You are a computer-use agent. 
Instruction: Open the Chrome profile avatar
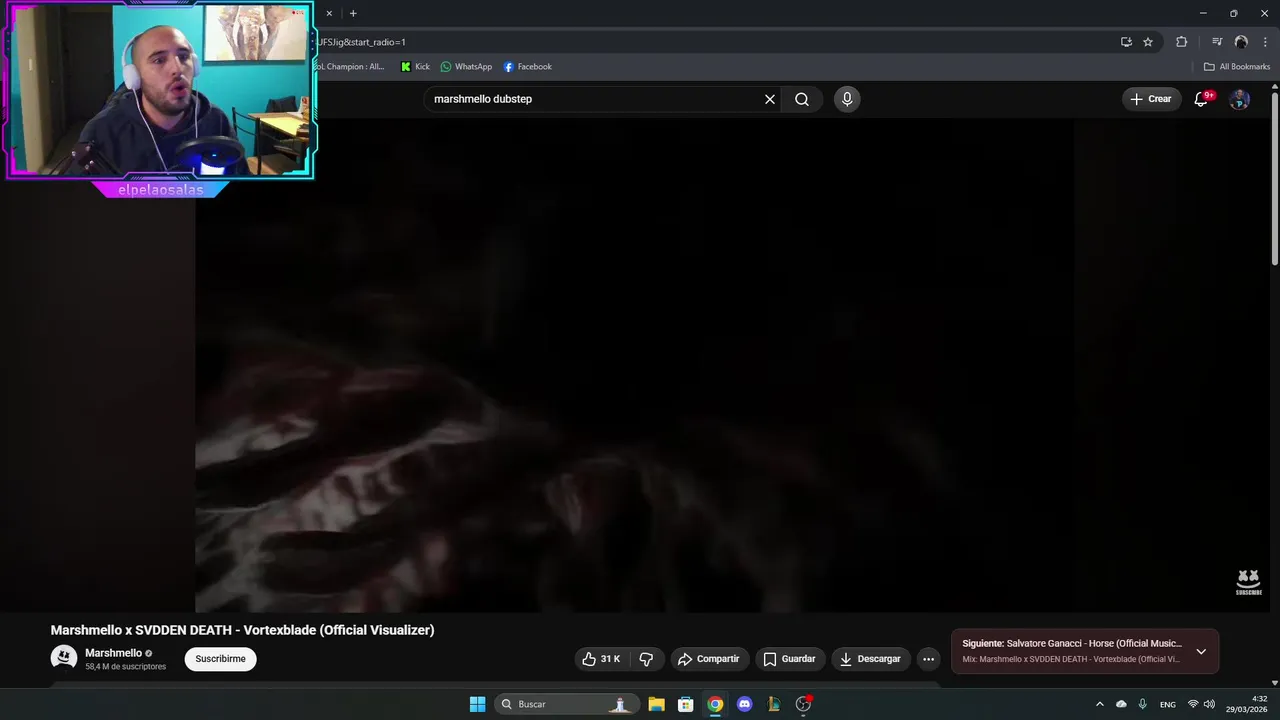pos(1241,42)
